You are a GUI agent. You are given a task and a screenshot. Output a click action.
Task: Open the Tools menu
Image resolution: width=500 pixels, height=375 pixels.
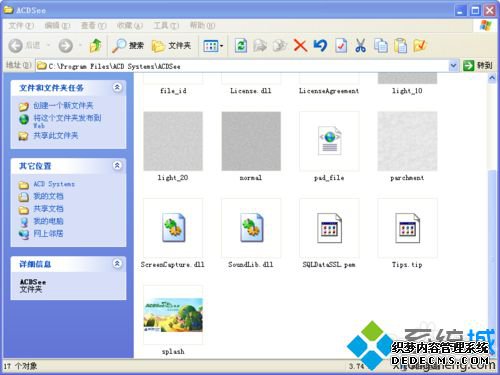(166, 25)
